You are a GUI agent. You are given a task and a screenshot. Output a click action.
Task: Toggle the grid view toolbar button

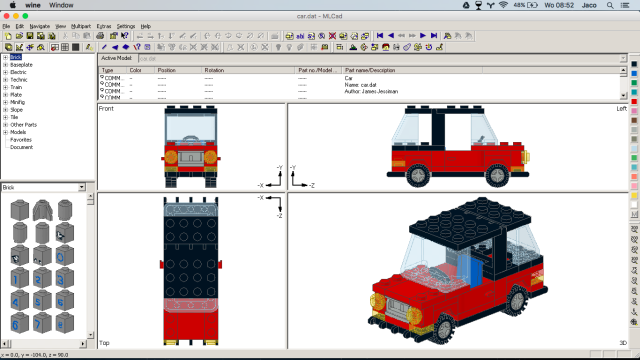tap(65, 47)
